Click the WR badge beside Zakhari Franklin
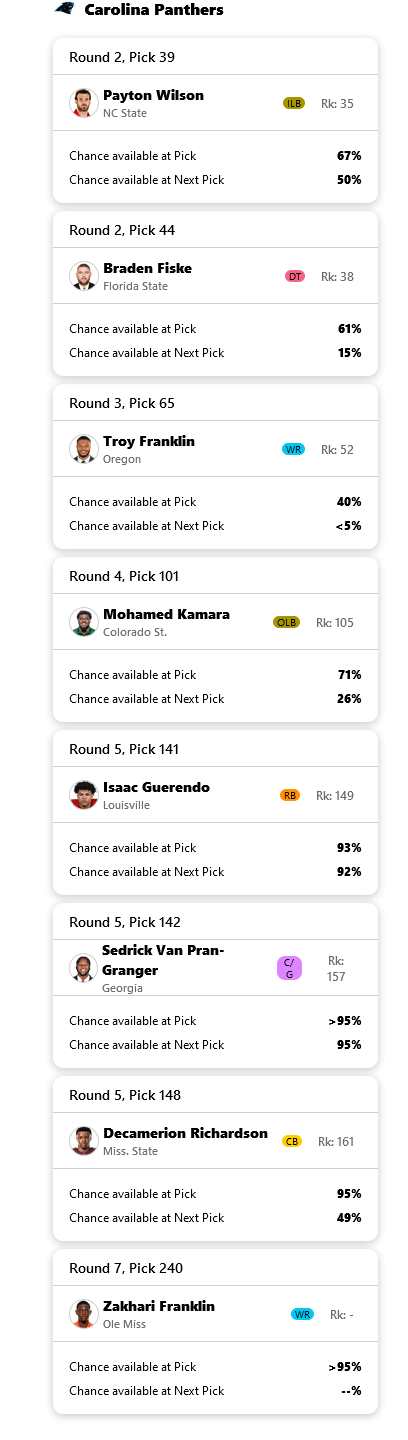 (x=302, y=1315)
